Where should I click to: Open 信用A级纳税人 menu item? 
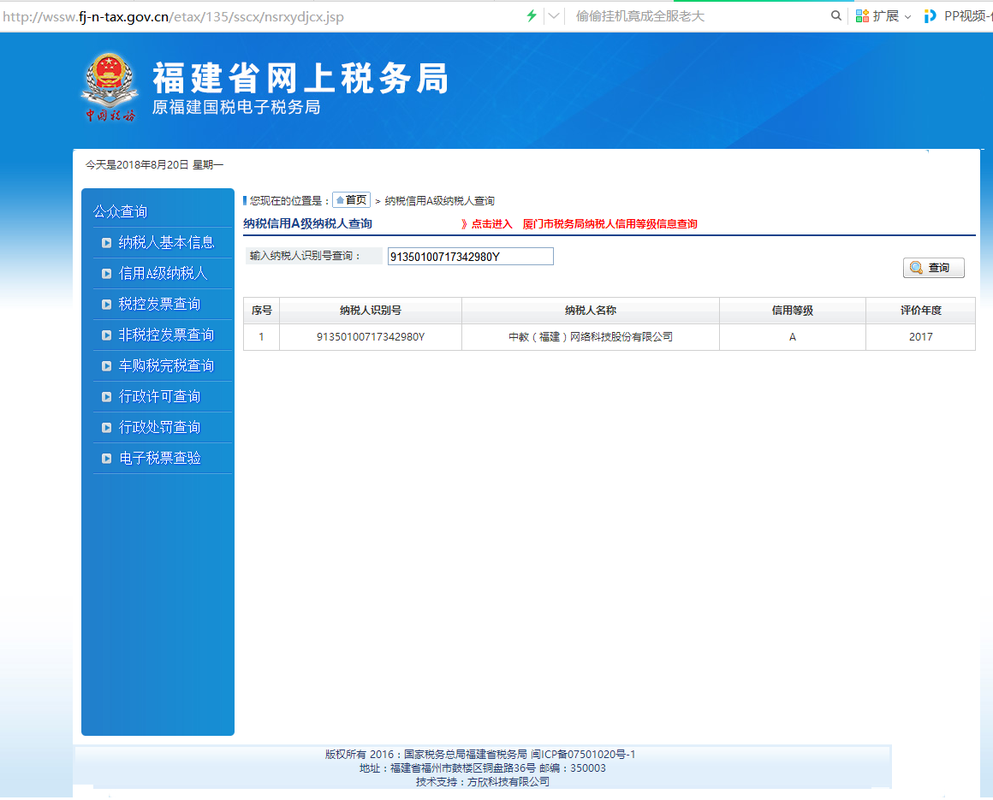click(x=163, y=274)
